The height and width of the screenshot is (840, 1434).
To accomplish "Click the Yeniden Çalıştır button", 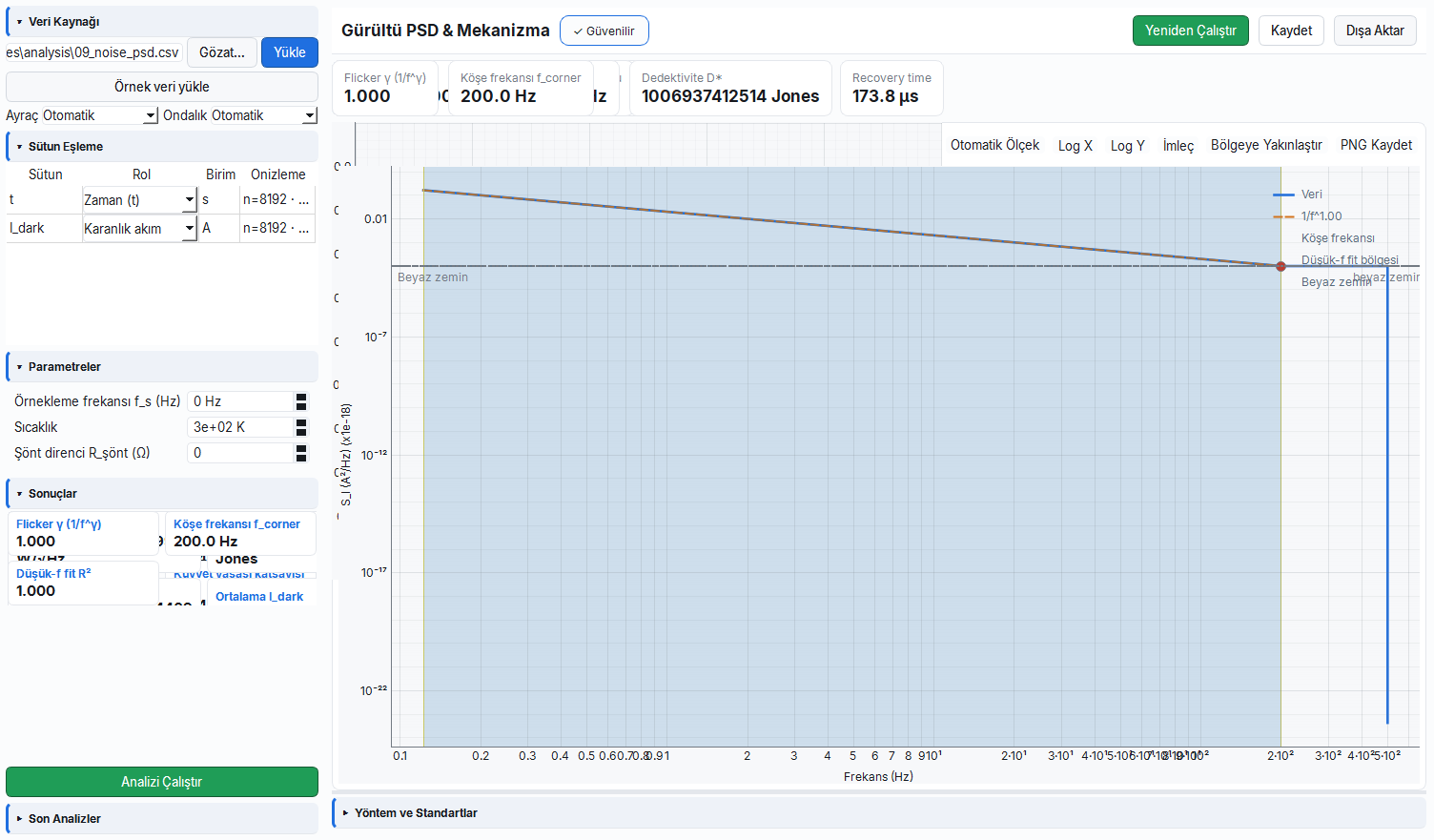I will [1190, 31].
